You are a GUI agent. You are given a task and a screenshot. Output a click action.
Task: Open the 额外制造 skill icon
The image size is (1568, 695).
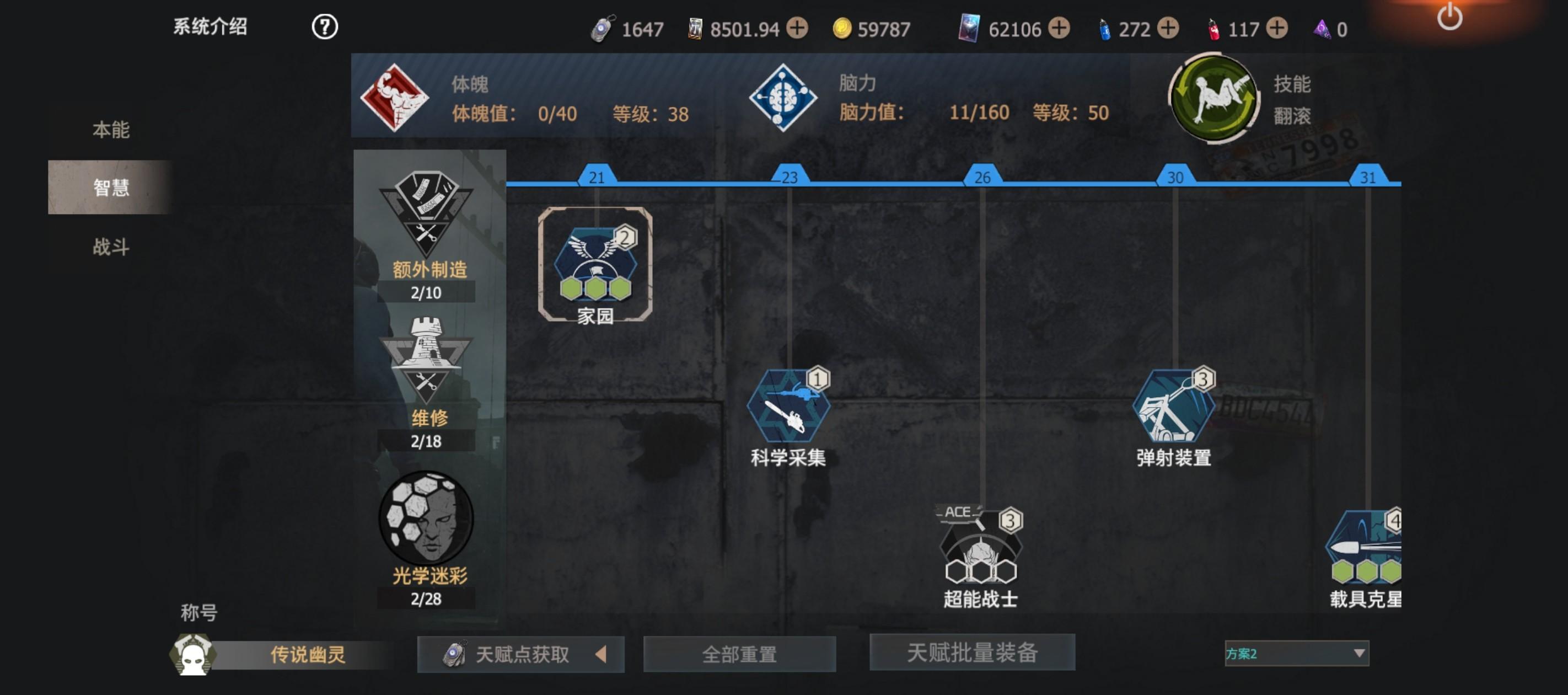point(426,212)
